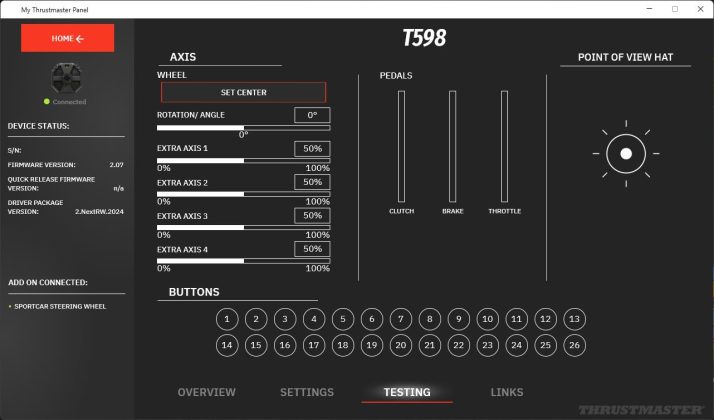
Task: Open the SETTINGS tab
Action: [x=307, y=392]
